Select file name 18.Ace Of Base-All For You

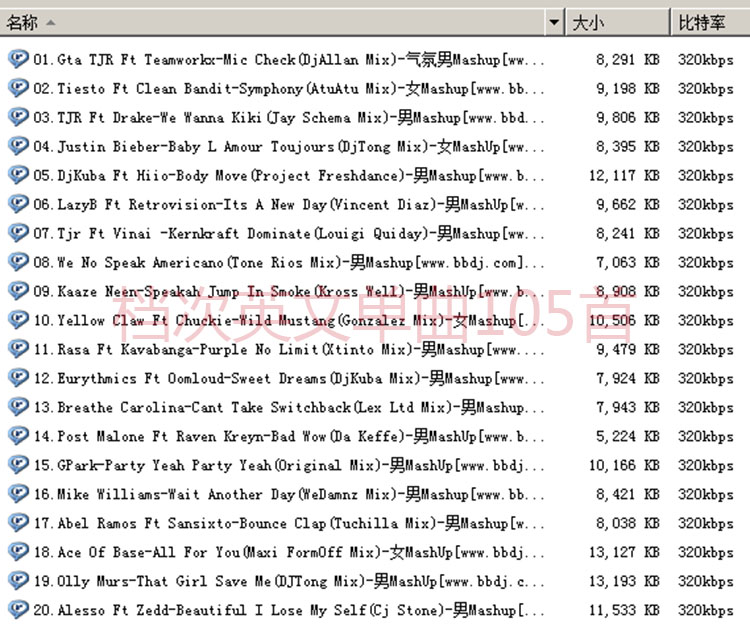pos(288,552)
